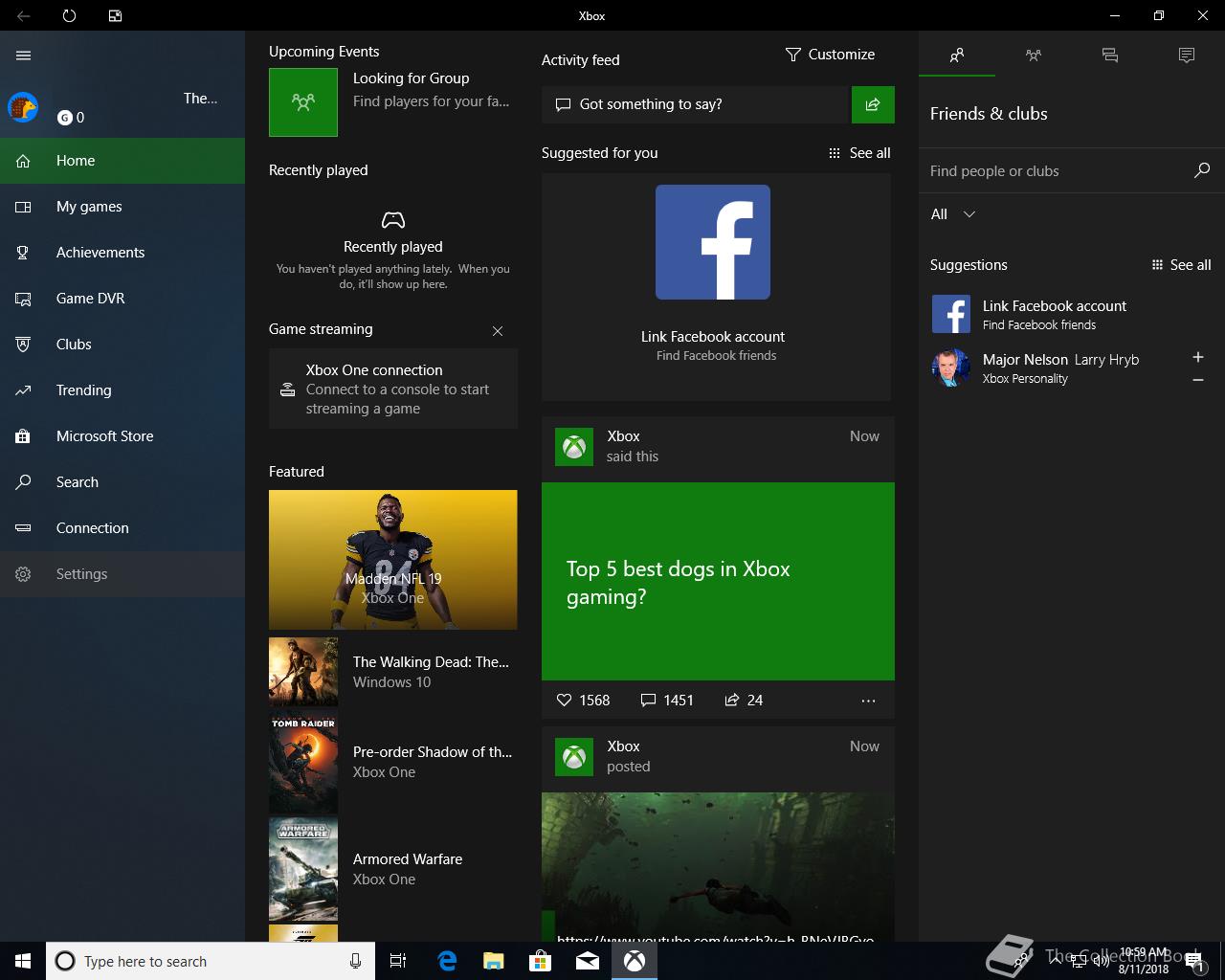Click Xbox avatar on 'posted' post
Viewport: 1225px width, 980px height.
574,757
